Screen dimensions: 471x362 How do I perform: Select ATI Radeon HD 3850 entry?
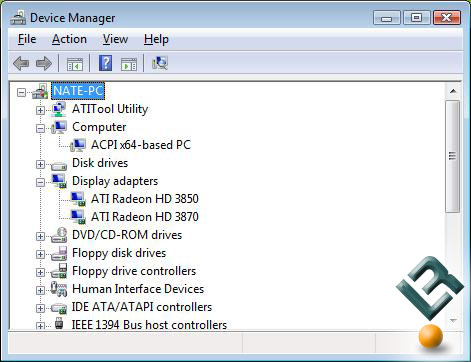coord(145,199)
